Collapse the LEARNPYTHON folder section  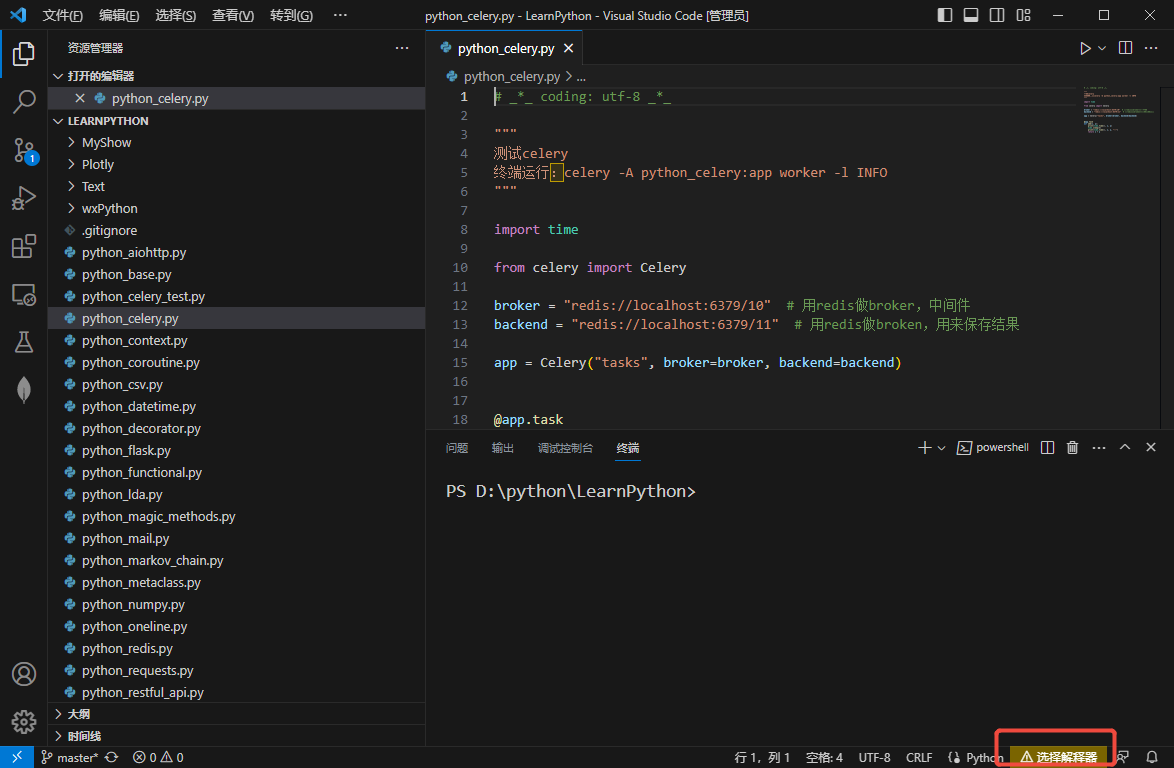pyautogui.click(x=58, y=121)
